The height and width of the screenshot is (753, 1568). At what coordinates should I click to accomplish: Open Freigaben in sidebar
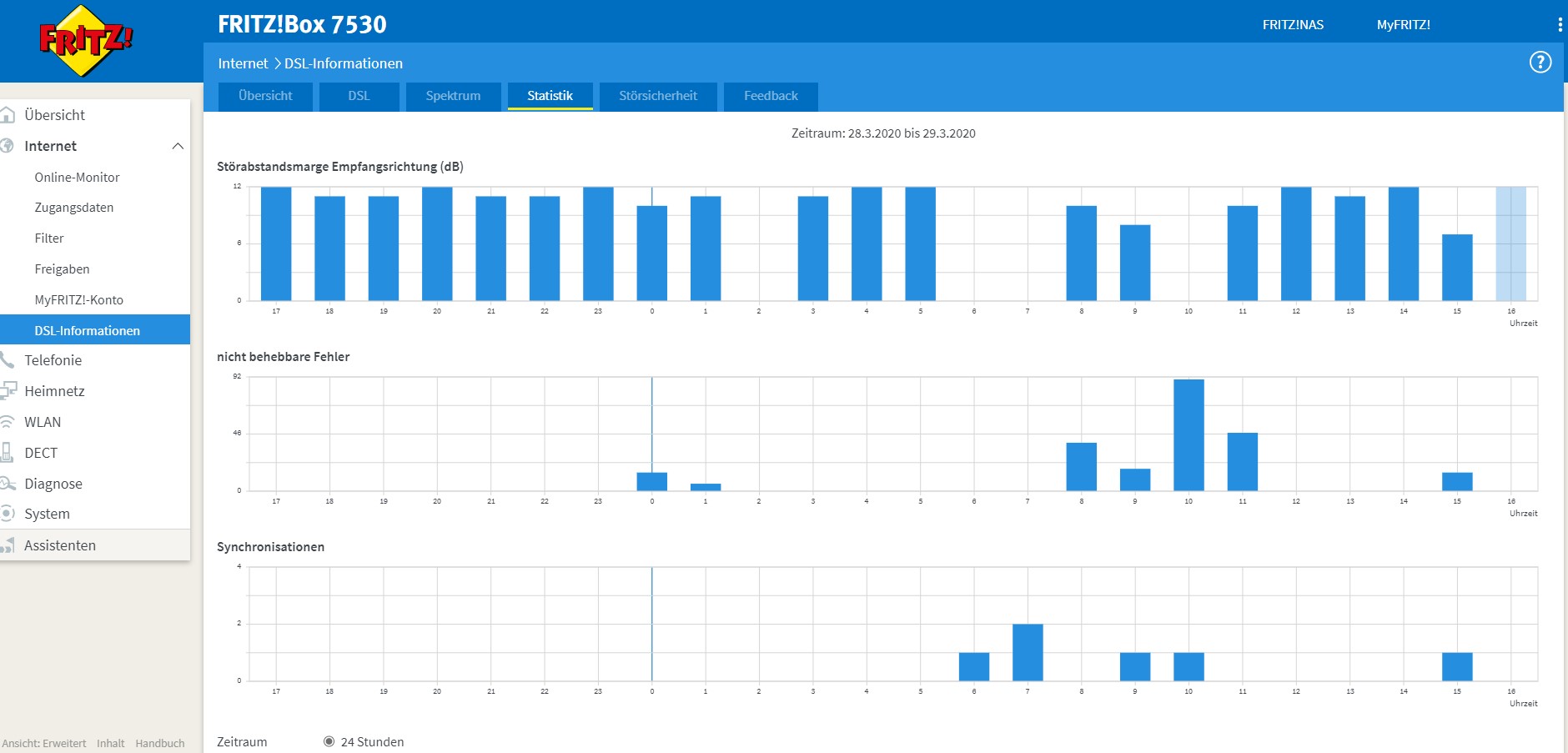tap(62, 269)
